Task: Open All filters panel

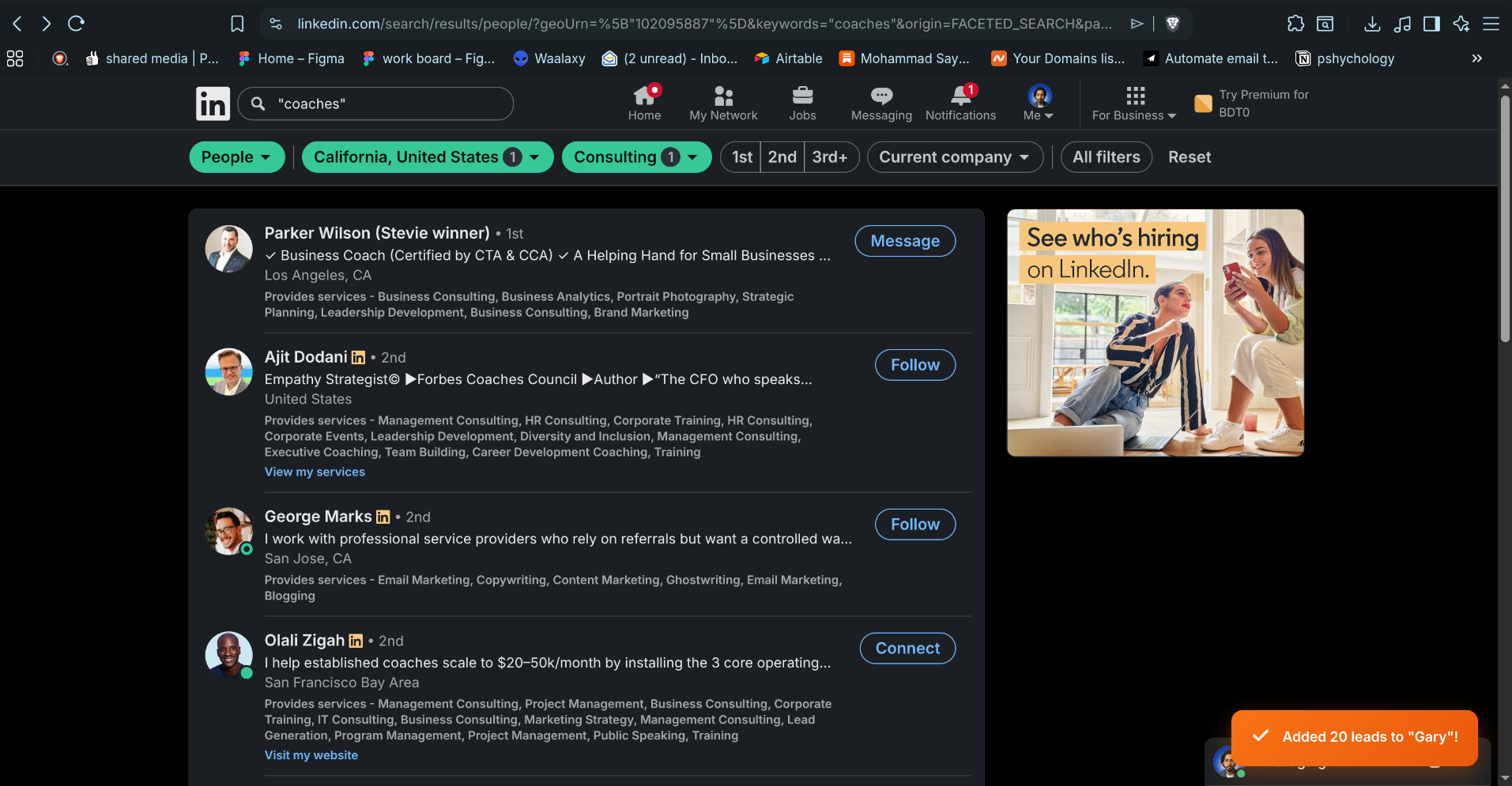Action: tap(1106, 157)
